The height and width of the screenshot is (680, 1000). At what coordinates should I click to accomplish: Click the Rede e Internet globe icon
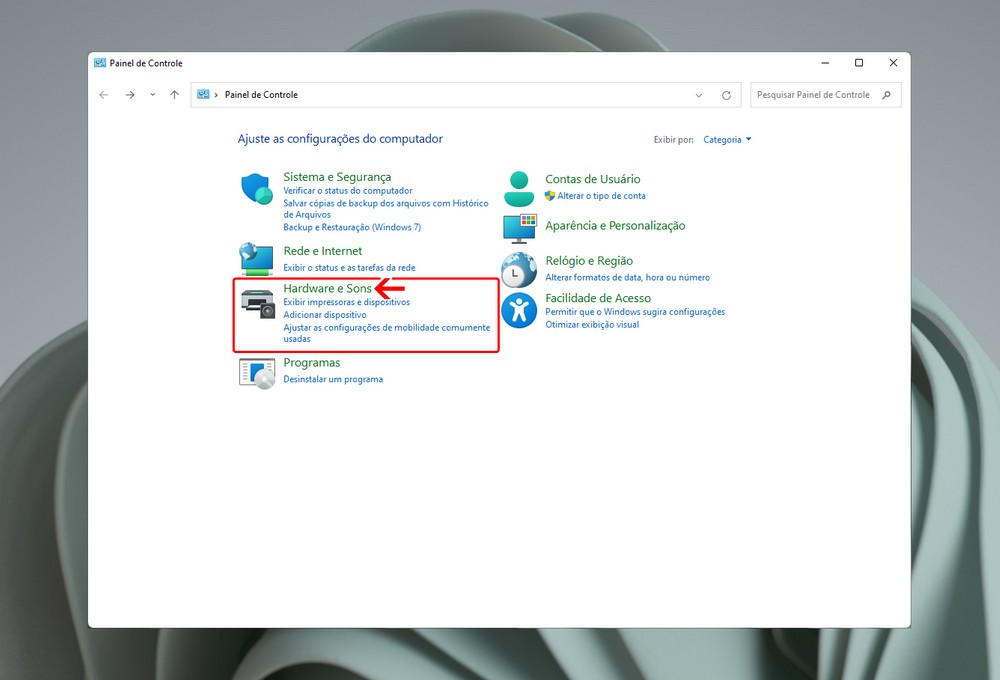[257, 259]
